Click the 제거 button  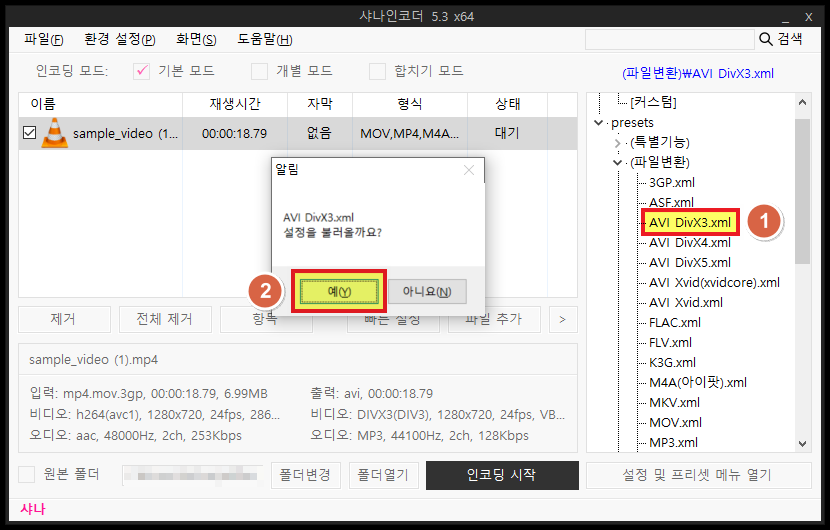click(64, 319)
